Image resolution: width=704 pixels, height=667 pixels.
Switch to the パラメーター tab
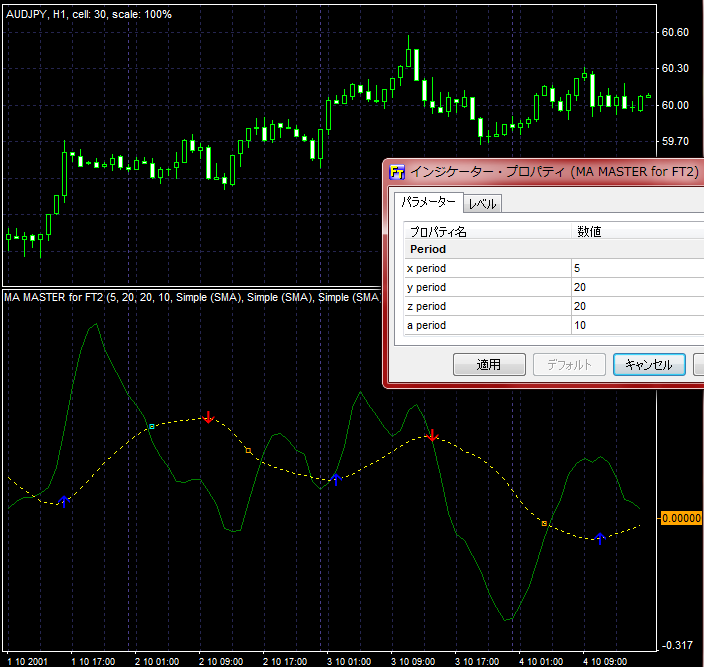tap(428, 202)
